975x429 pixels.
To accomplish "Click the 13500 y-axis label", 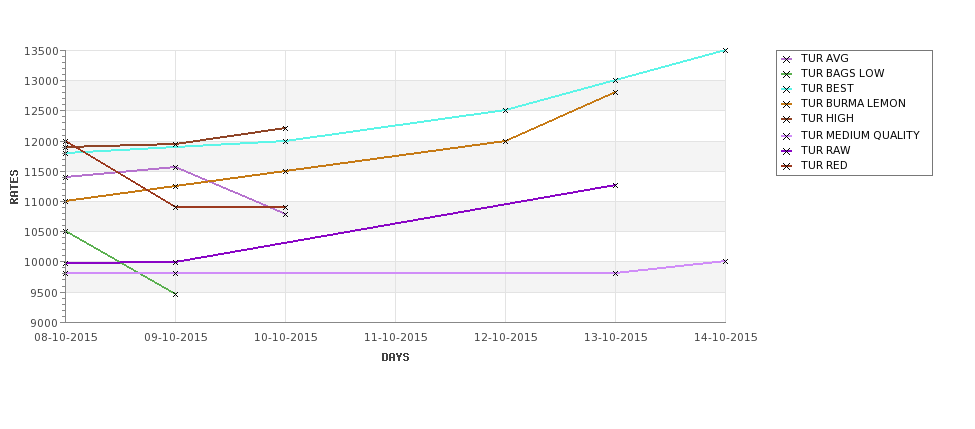I will (41, 51).
